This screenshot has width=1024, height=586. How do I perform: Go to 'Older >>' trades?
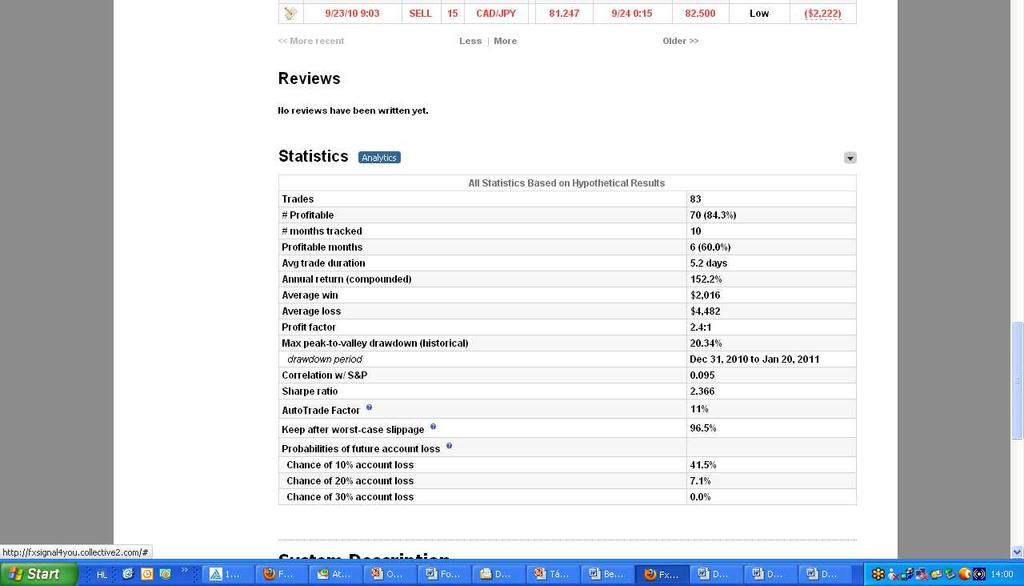tap(680, 41)
